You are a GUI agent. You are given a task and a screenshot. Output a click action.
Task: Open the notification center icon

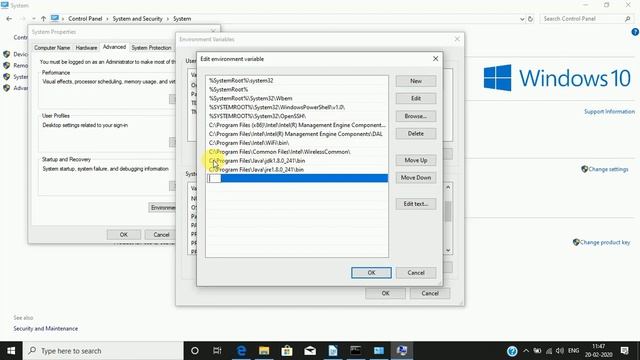click(x=624, y=351)
